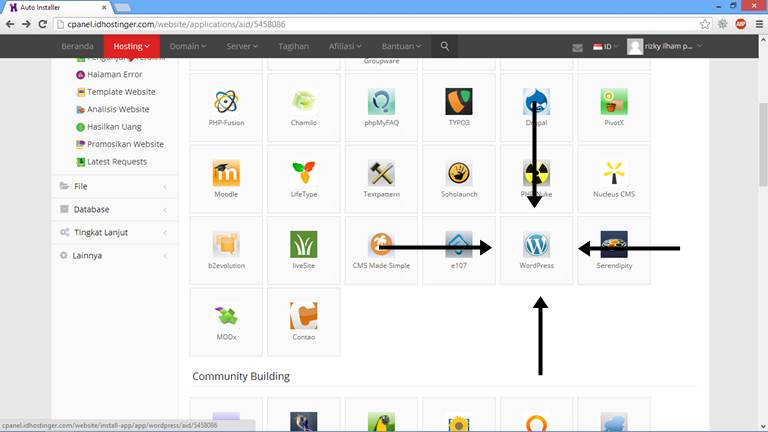Open the MODx application icon
This screenshot has width=768, height=432.
[x=226, y=316]
